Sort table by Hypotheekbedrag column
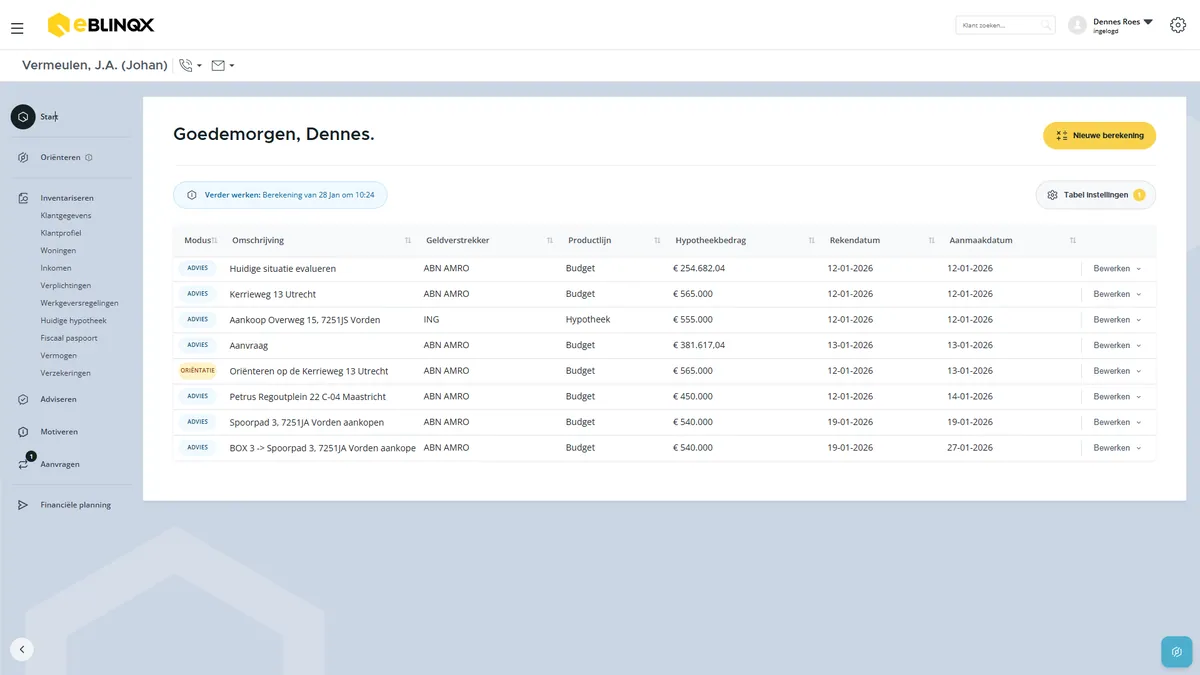 [811, 241]
